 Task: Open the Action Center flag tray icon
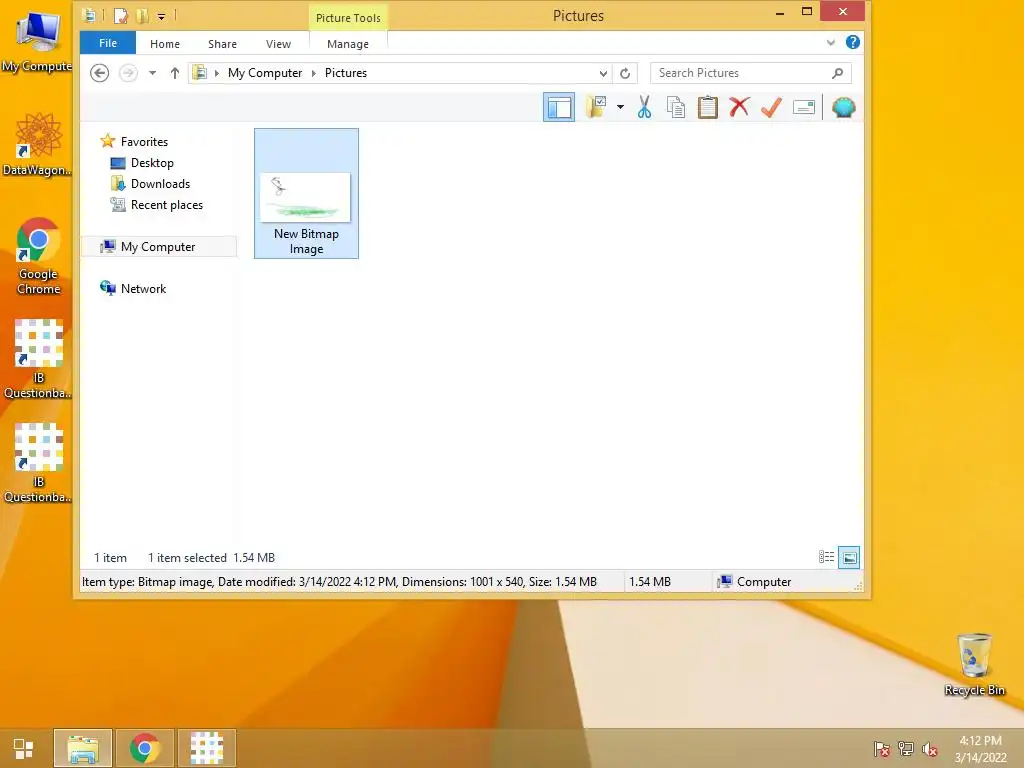tap(882, 749)
